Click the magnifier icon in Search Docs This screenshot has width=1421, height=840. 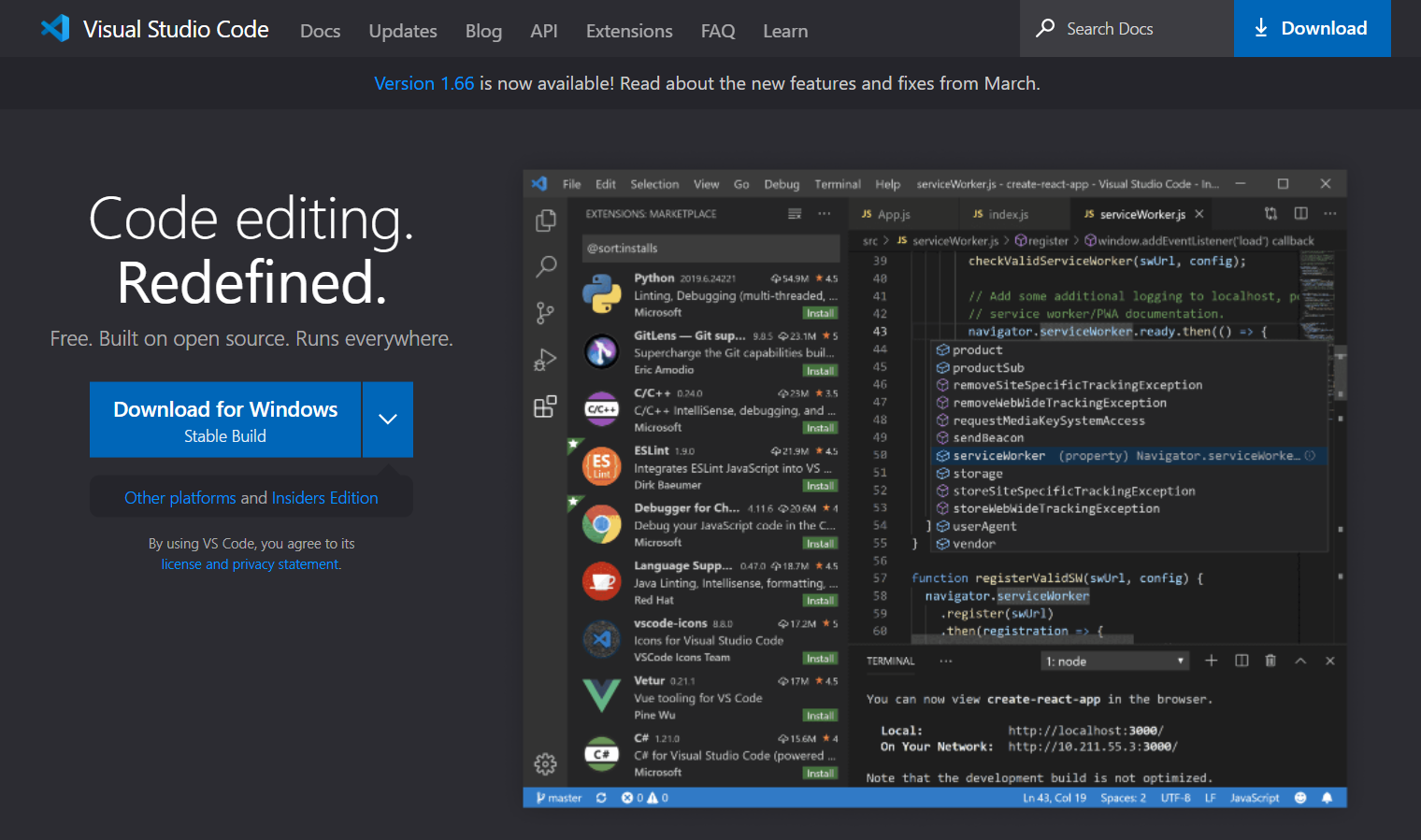click(x=1045, y=28)
